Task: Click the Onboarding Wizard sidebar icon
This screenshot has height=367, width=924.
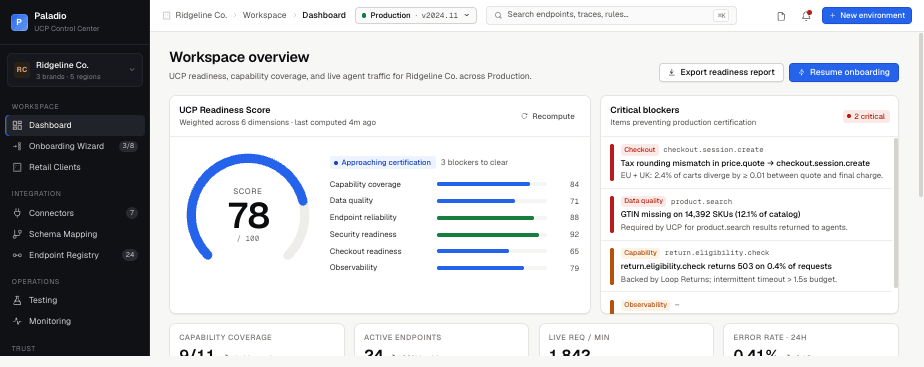Action: [x=17, y=146]
